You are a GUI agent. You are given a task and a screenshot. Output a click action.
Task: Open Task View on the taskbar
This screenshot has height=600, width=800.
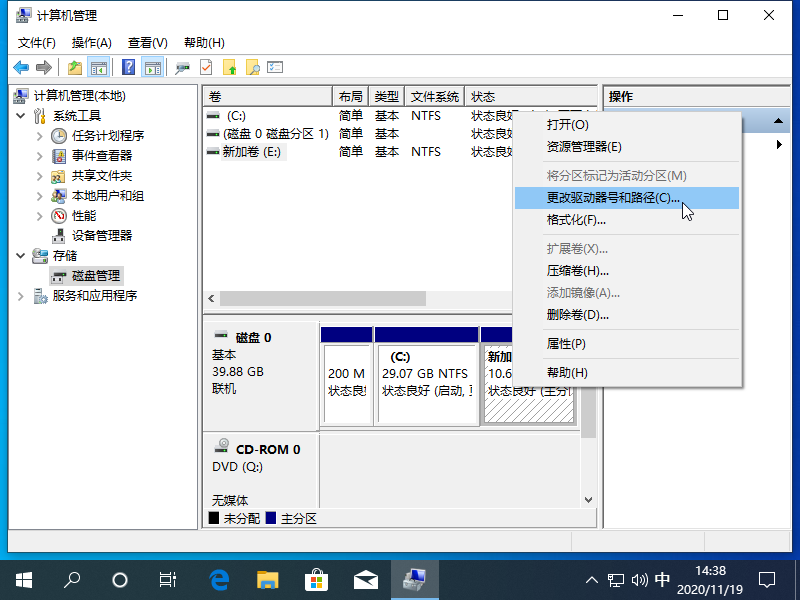pyautogui.click(x=168, y=579)
